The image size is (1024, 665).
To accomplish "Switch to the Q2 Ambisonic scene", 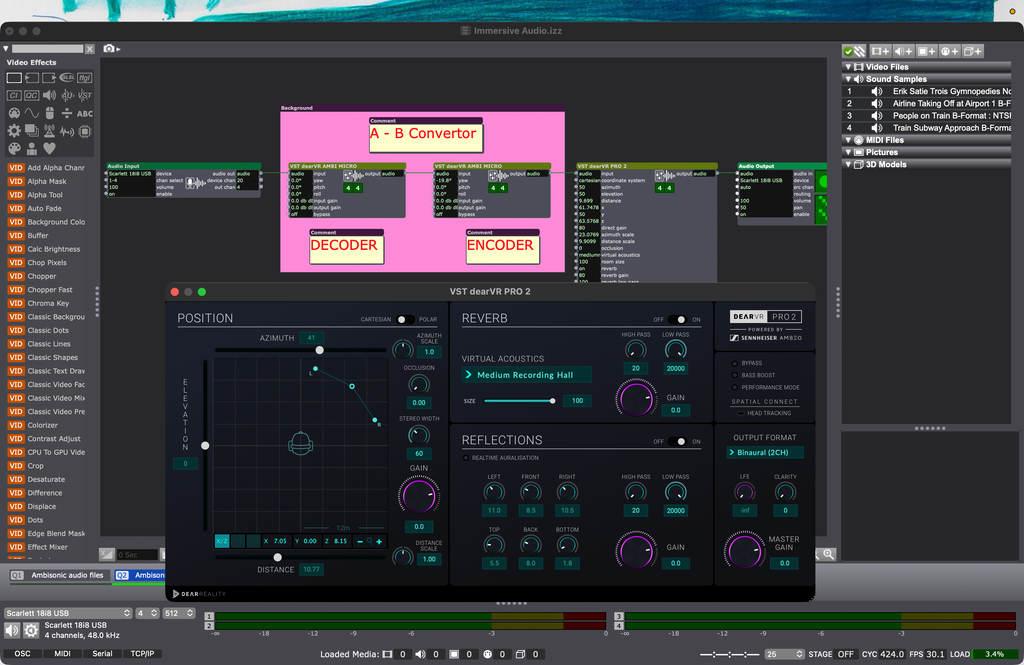I will coord(140,576).
